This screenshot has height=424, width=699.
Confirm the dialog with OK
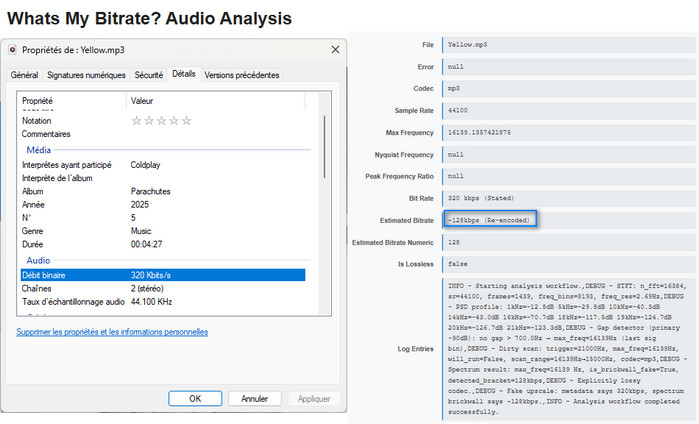(x=195, y=399)
